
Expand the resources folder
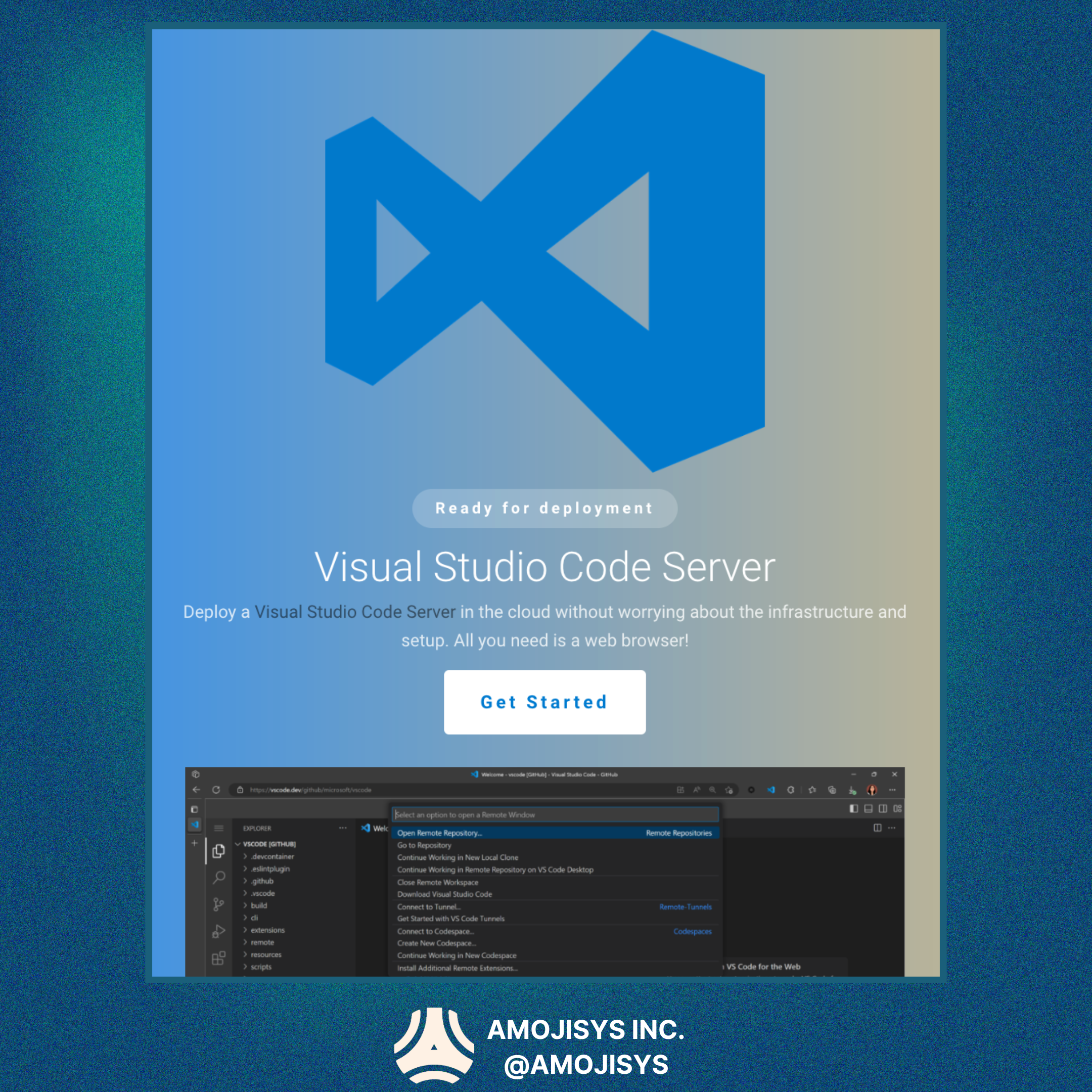tap(265, 954)
